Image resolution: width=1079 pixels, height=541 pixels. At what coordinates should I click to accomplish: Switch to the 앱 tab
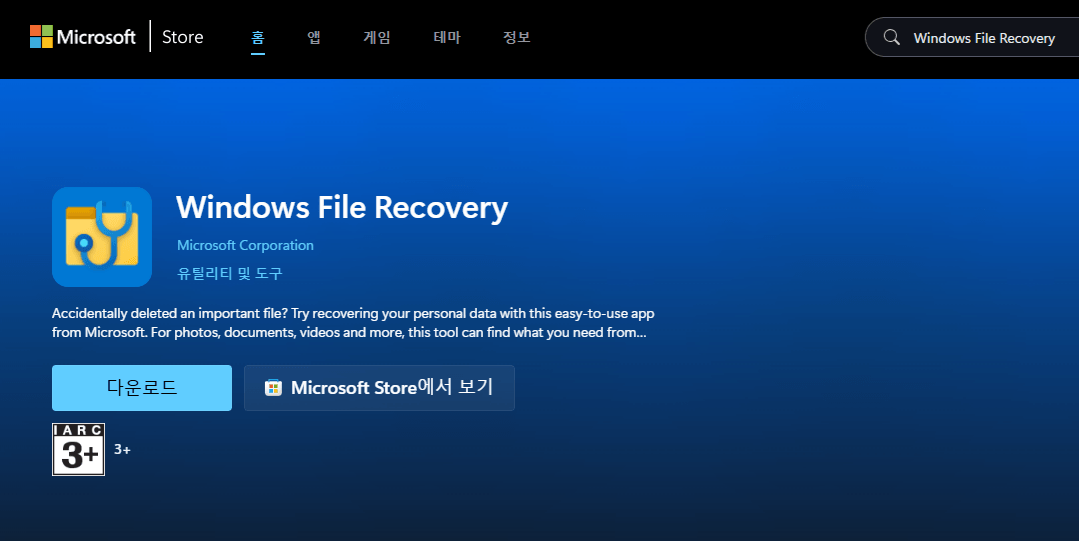(x=314, y=38)
